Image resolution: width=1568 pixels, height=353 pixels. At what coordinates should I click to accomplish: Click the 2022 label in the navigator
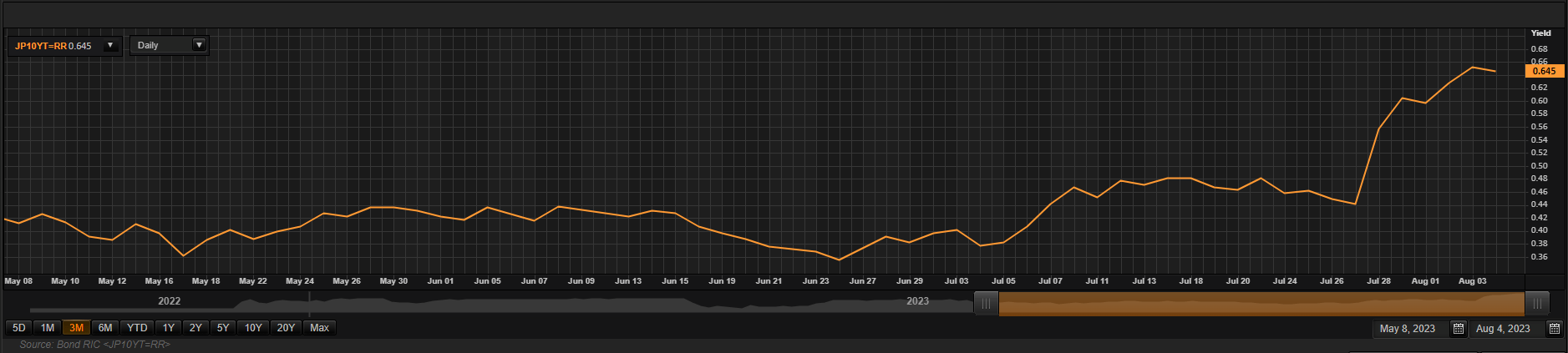(170, 301)
